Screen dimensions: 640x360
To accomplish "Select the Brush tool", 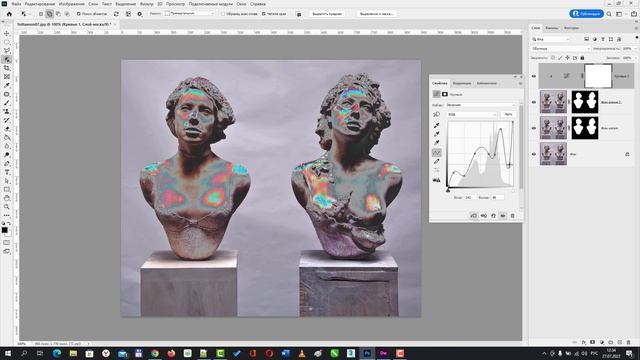I will click(x=7, y=103).
